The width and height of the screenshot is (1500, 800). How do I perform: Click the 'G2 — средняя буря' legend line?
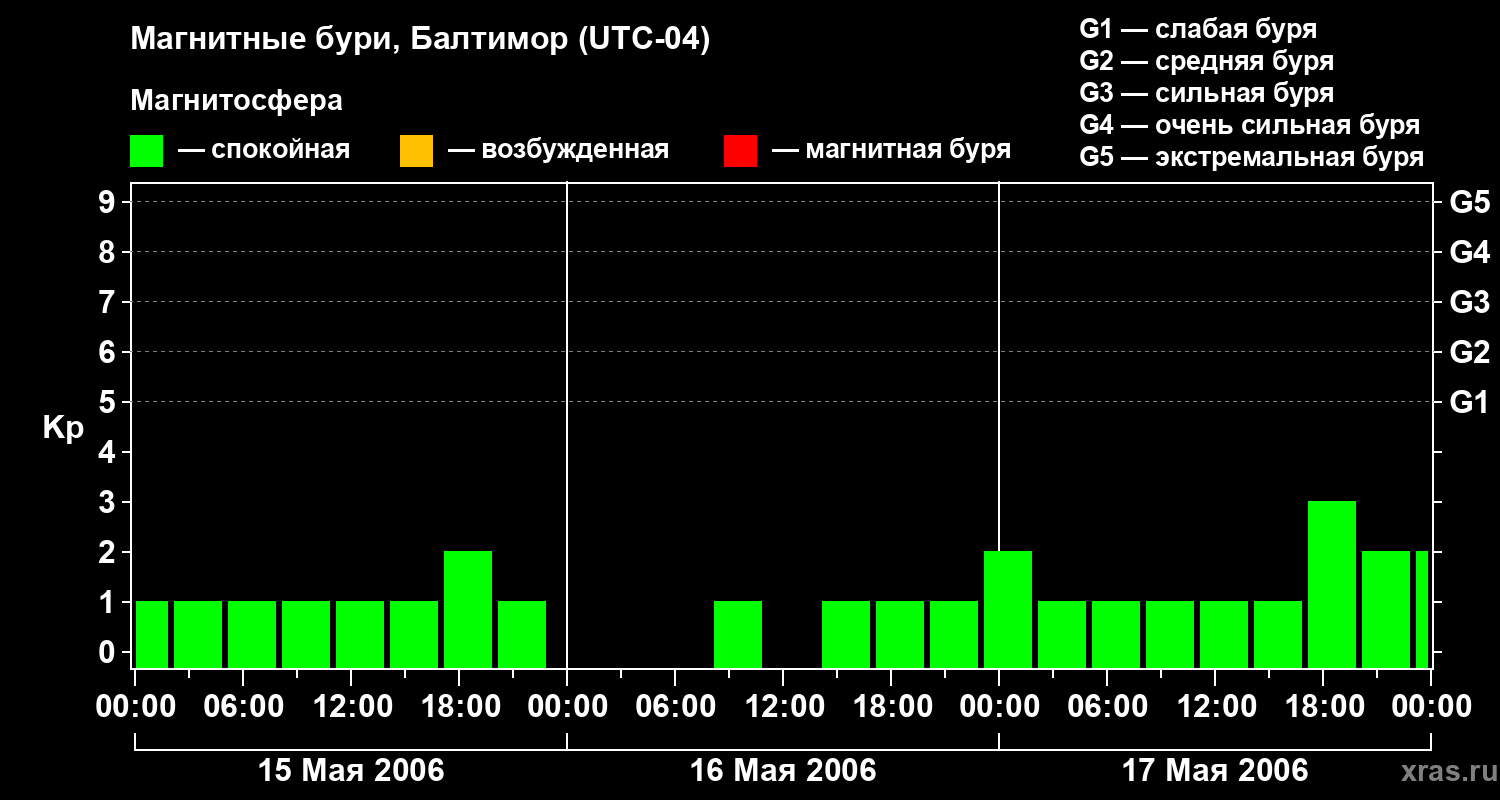click(1206, 61)
